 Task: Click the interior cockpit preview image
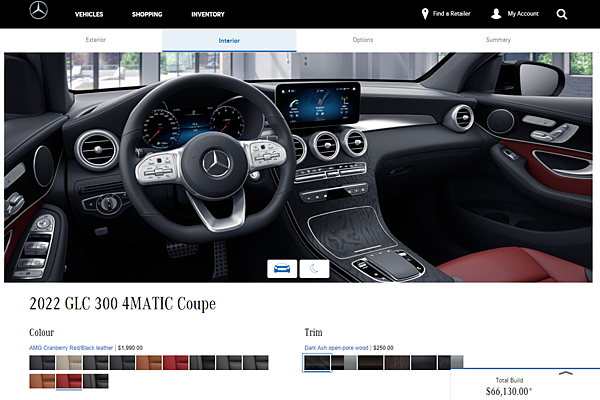coord(298,168)
